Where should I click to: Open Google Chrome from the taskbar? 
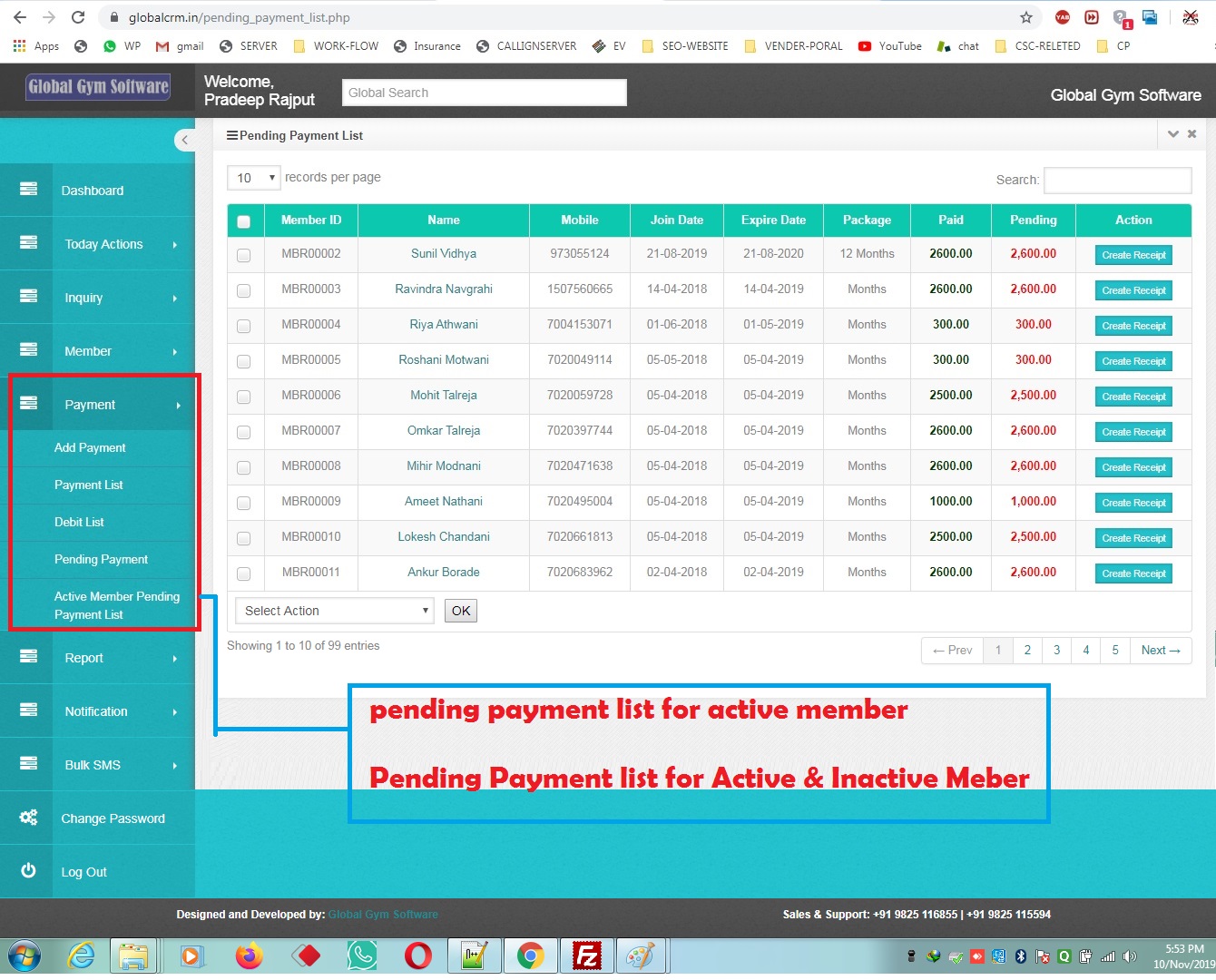tap(530, 955)
